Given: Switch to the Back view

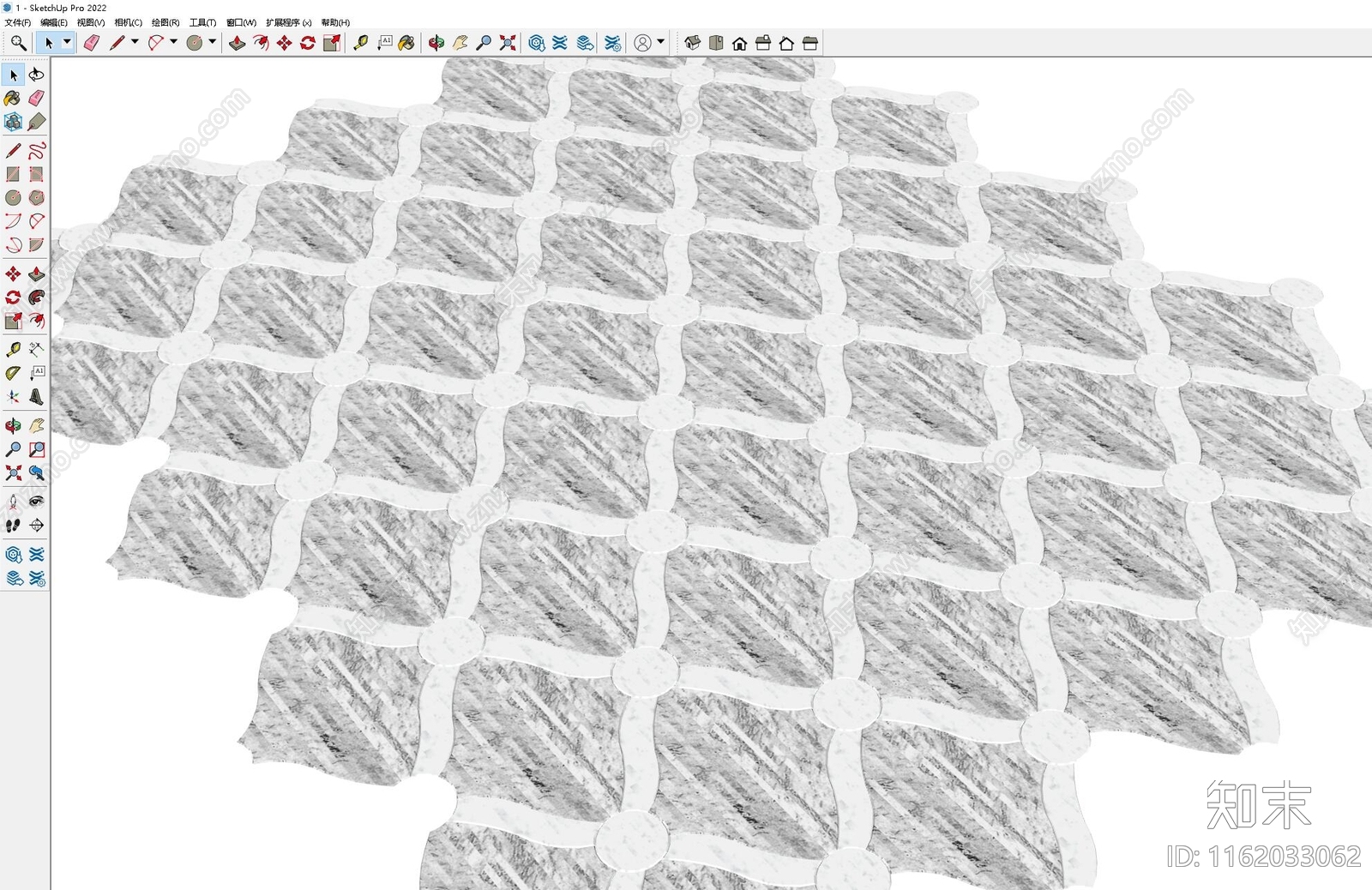Looking at the screenshot, I should (786, 43).
